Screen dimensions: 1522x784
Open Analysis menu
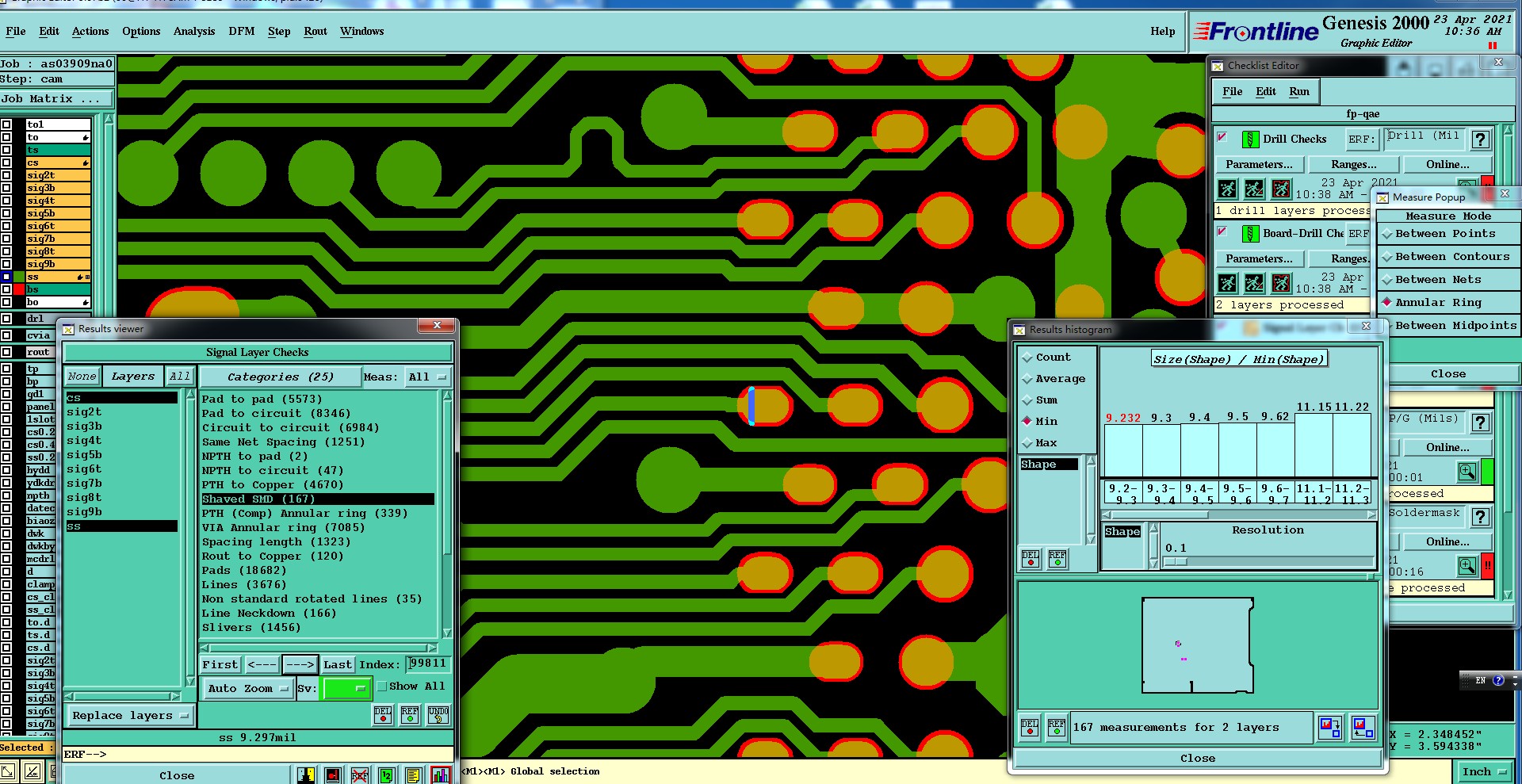pyautogui.click(x=194, y=32)
